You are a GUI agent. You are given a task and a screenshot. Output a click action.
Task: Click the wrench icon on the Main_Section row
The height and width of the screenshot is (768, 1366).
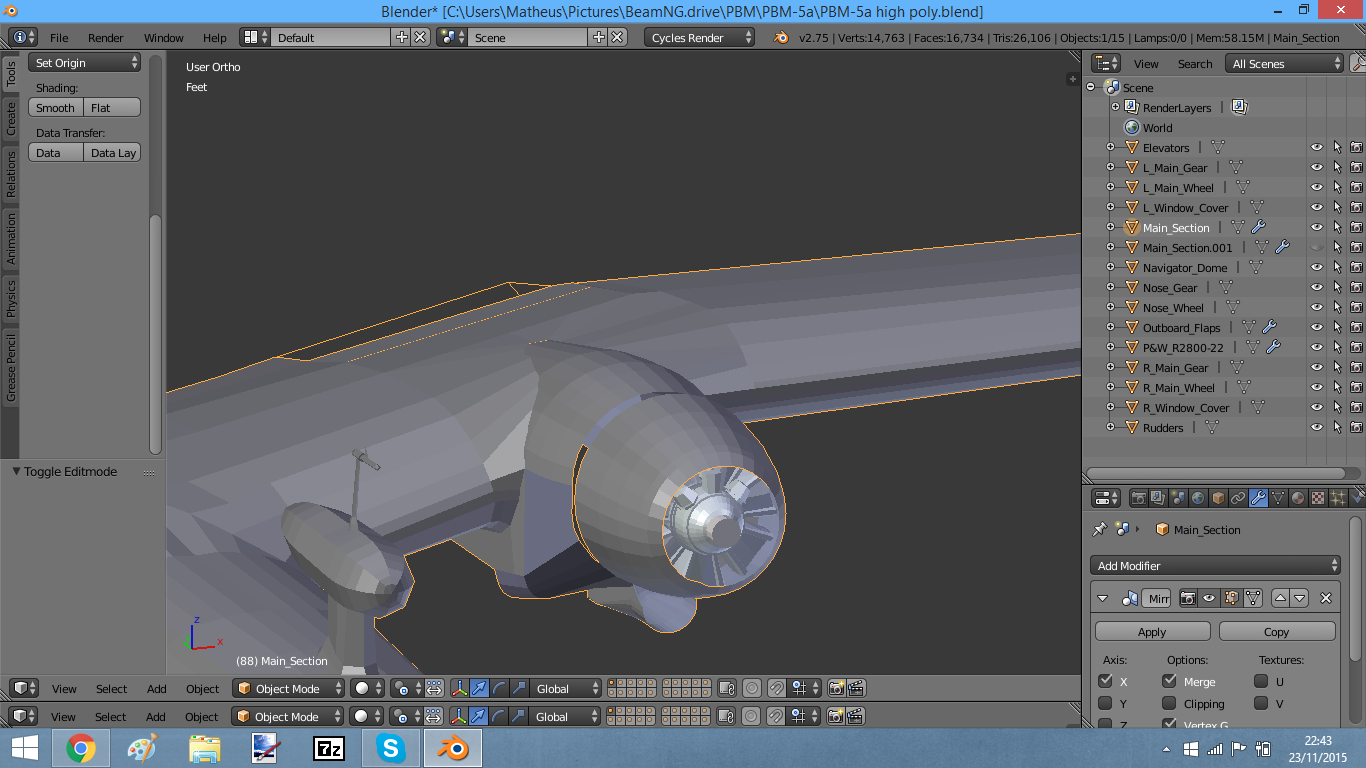click(1258, 227)
